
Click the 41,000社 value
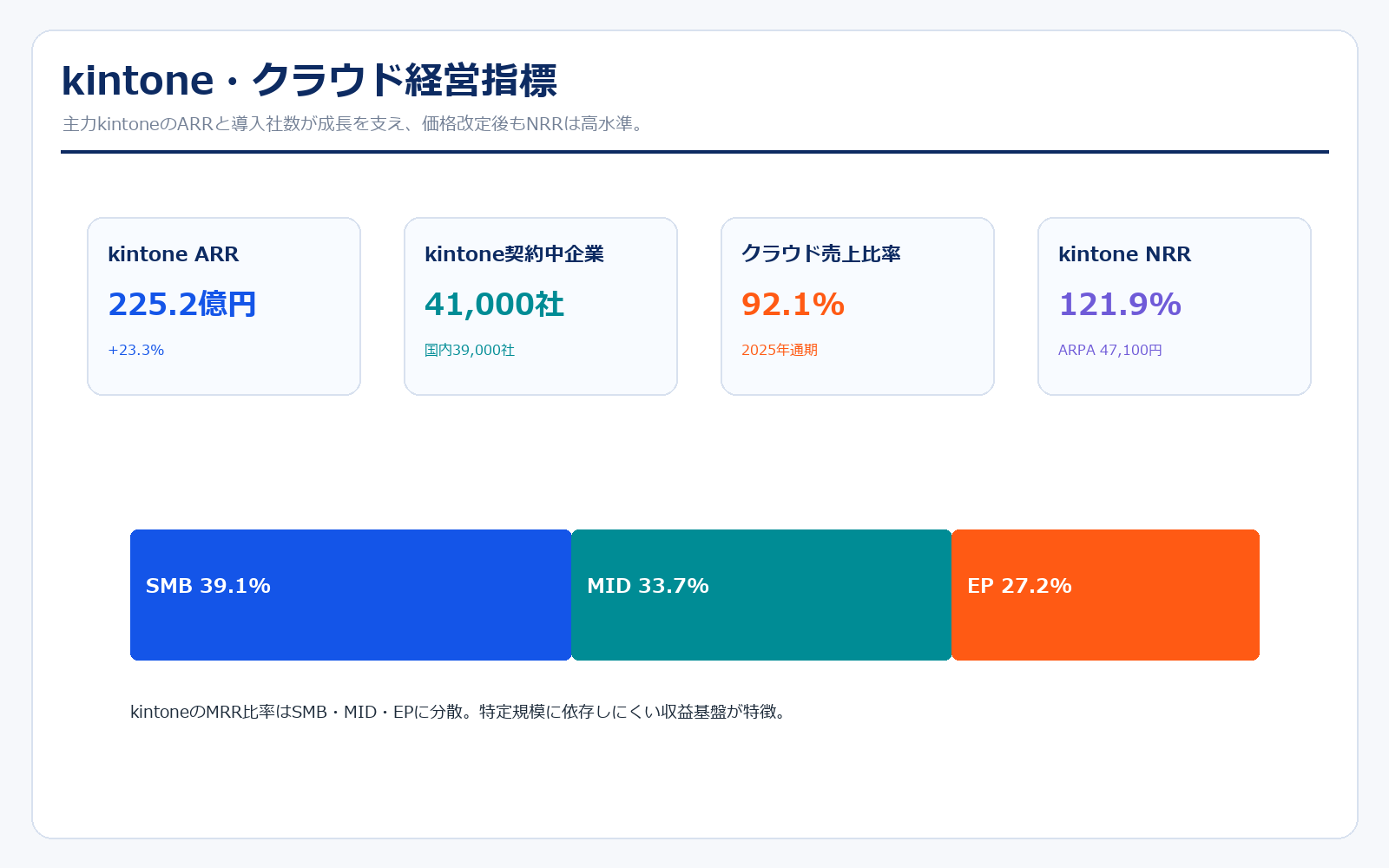(x=495, y=305)
